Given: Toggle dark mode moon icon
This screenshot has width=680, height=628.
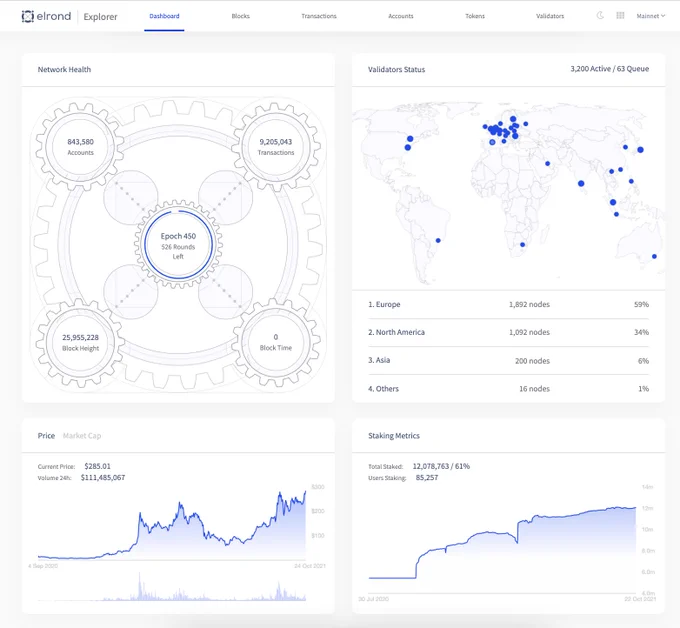Looking at the screenshot, I should [600, 16].
